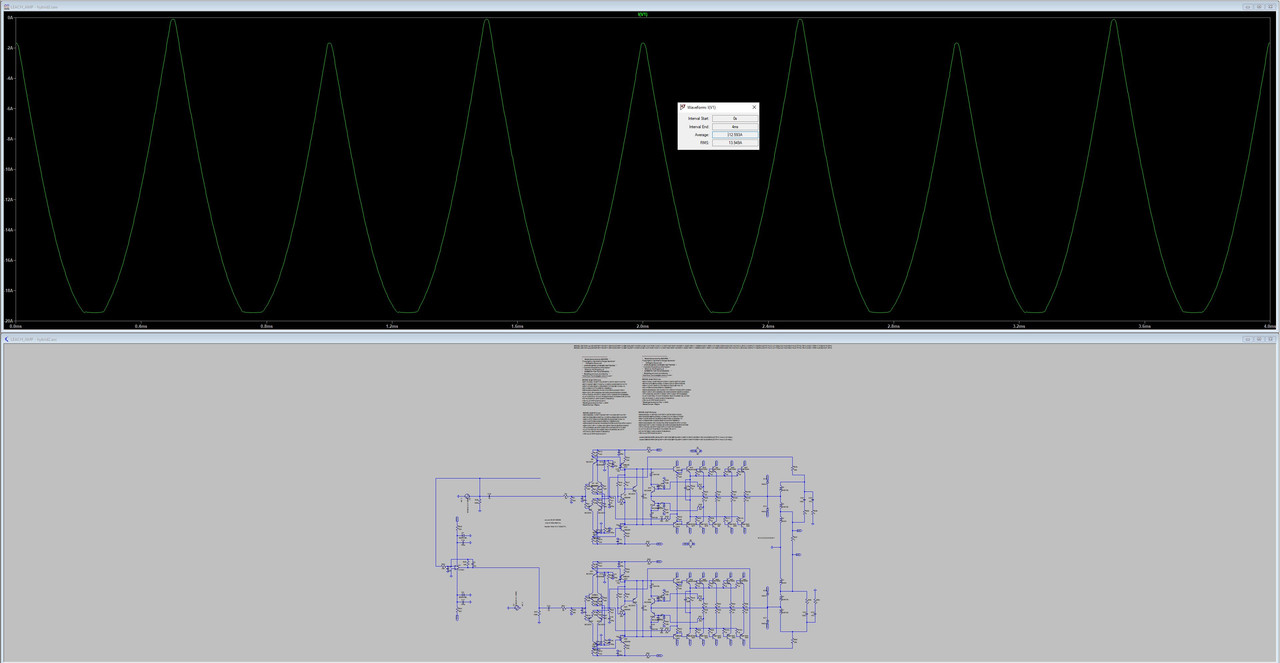Close the schematic window

[1271, 339]
